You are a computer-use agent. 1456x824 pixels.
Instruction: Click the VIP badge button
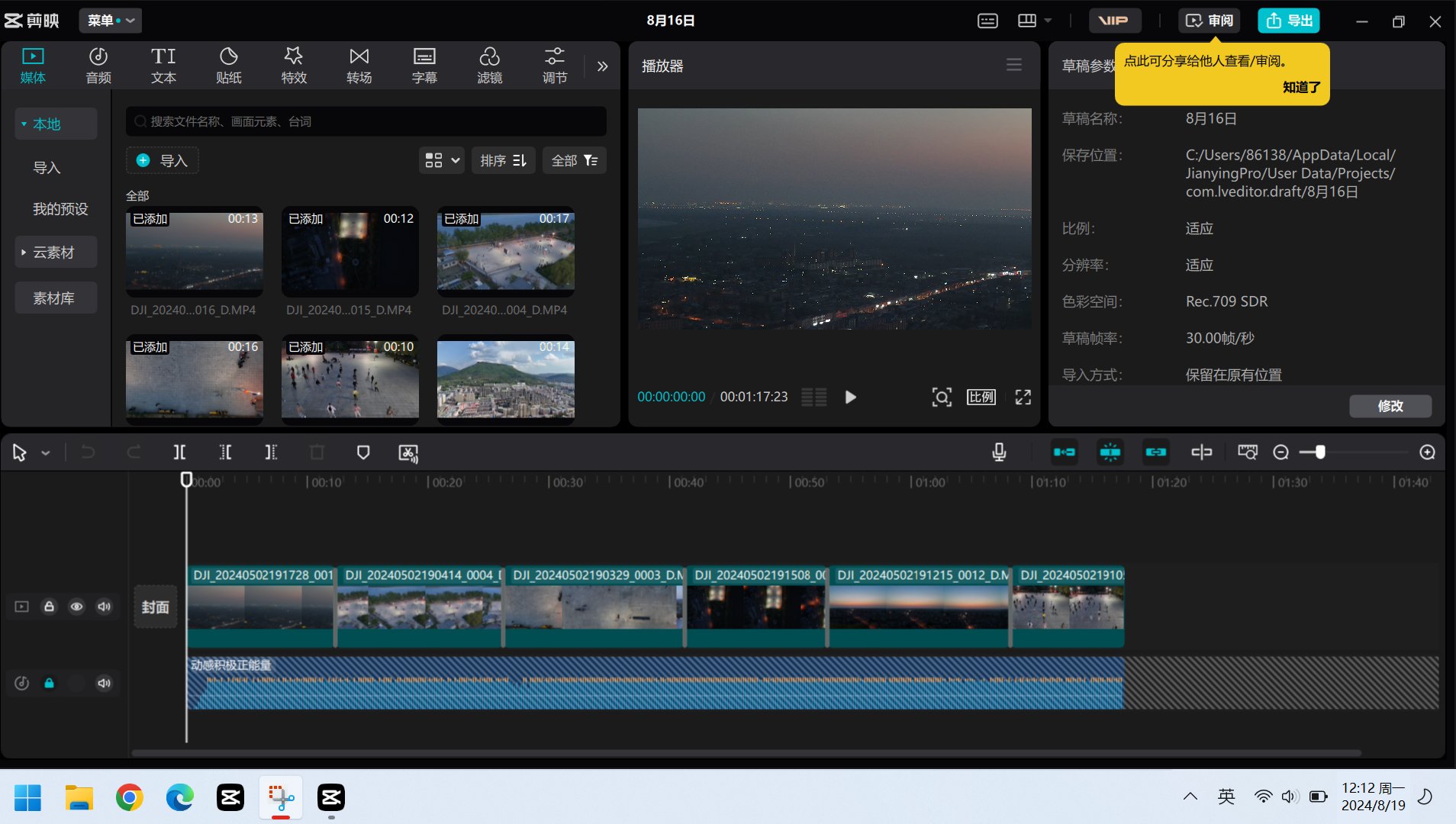coord(1115,21)
